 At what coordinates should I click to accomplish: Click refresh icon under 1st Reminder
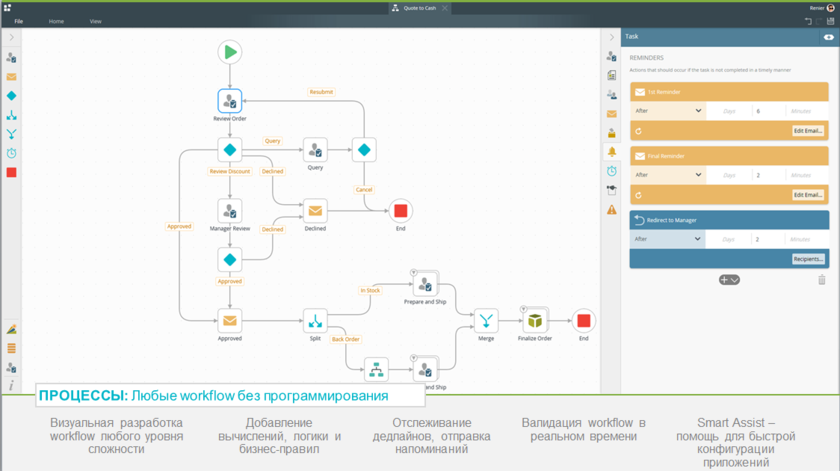point(639,131)
